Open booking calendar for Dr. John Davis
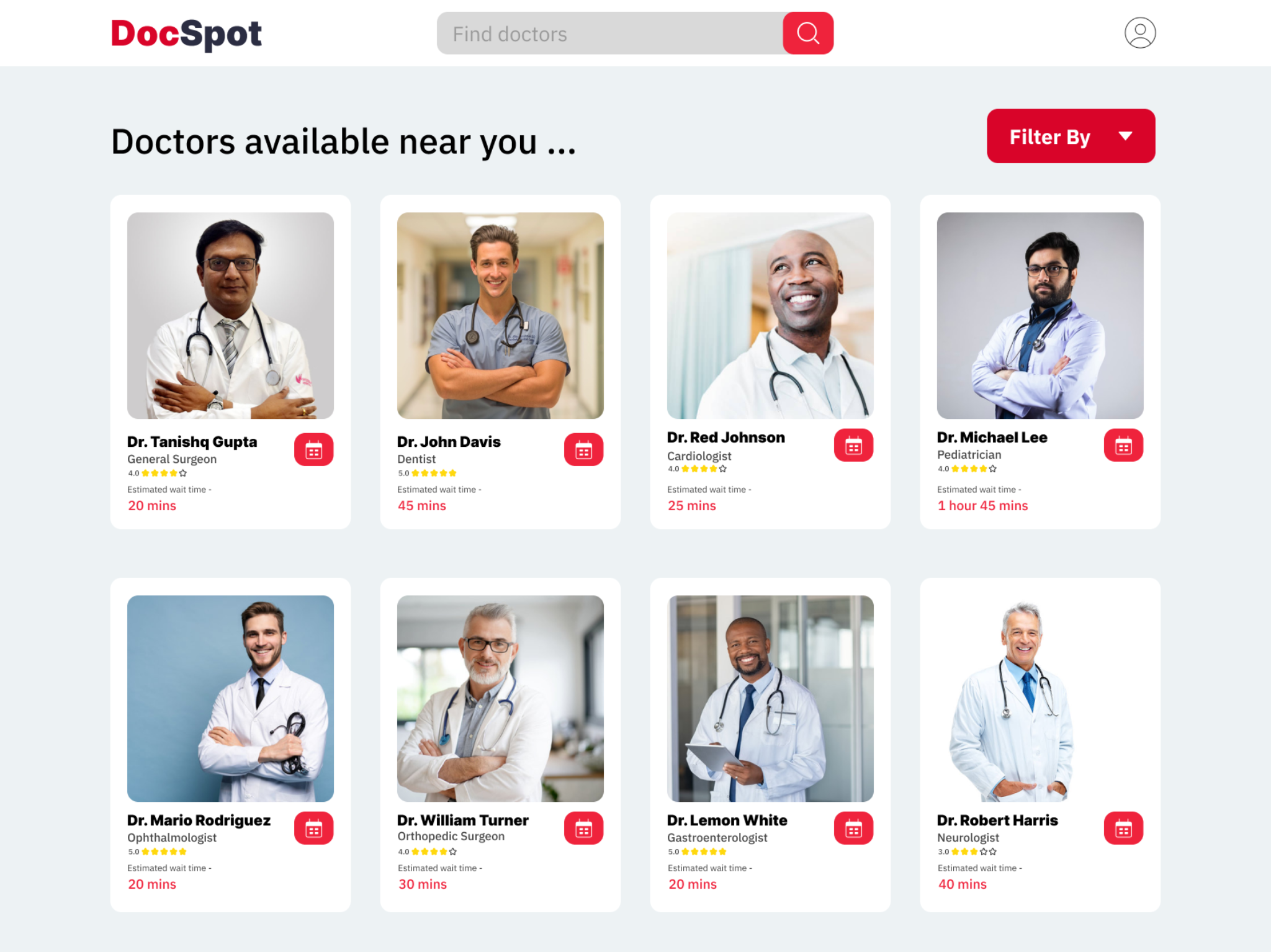1271x952 pixels. pyautogui.click(x=584, y=449)
